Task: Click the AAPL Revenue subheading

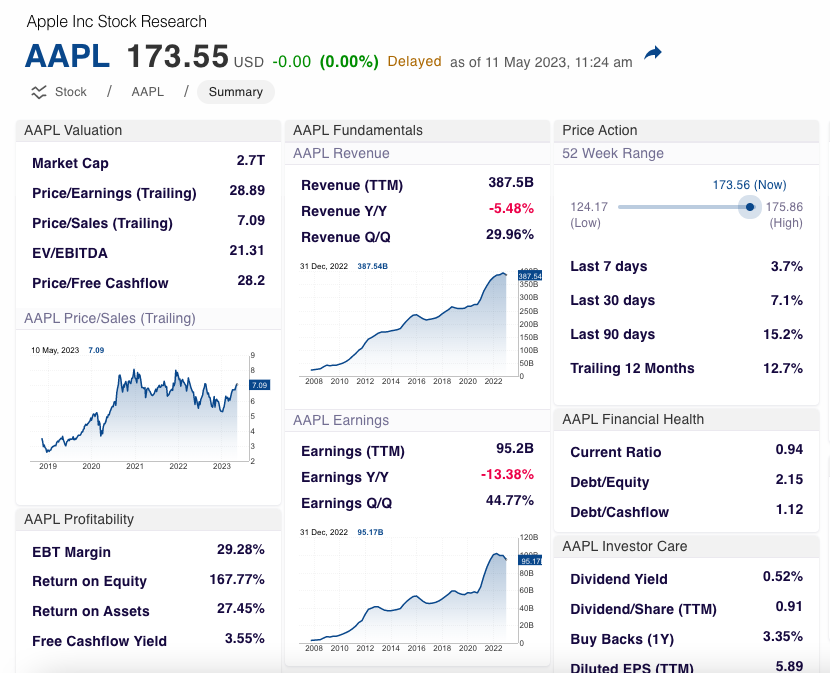Action: (x=341, y=154)
